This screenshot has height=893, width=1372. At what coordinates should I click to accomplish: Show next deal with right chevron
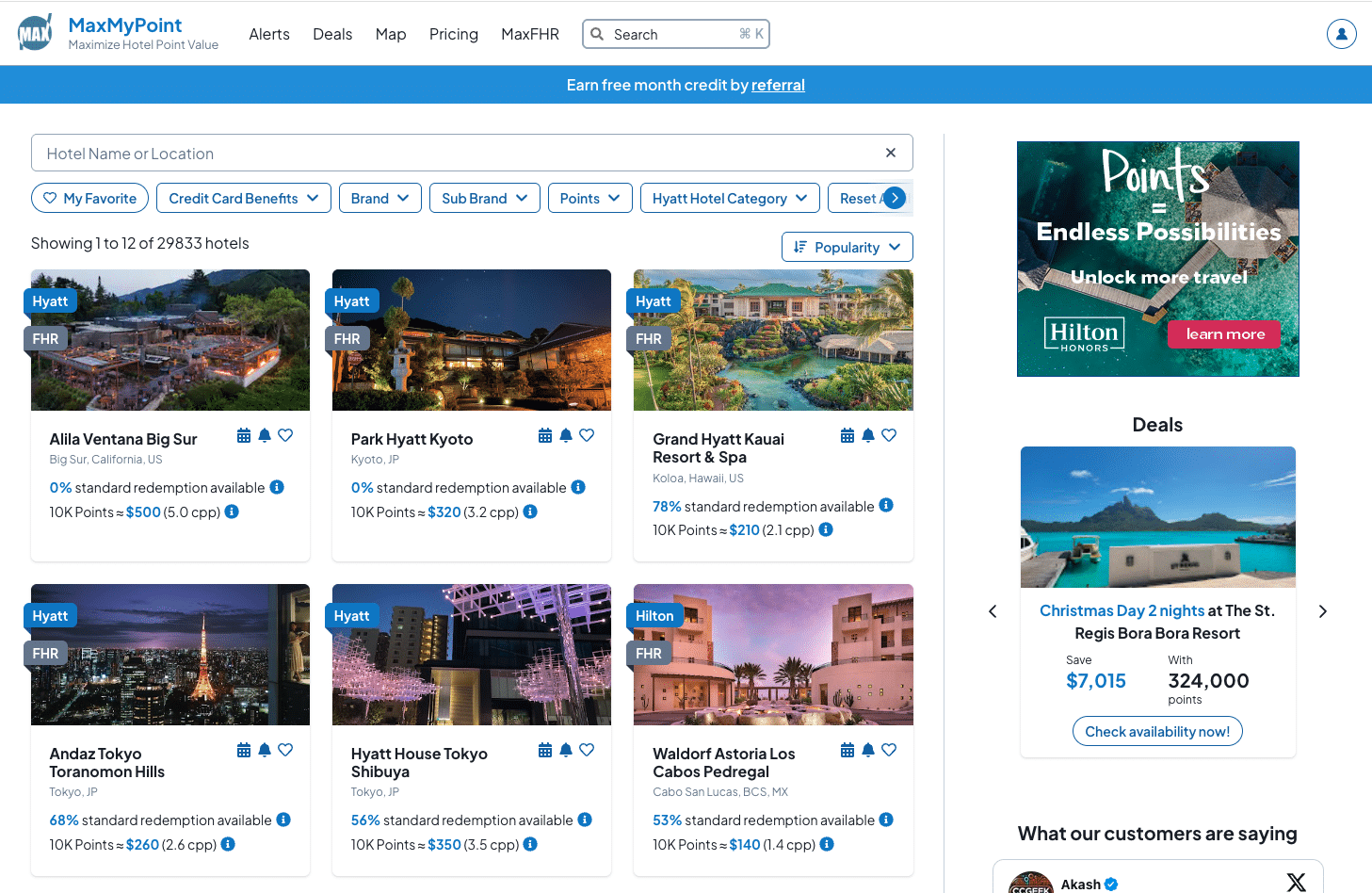1322,611
